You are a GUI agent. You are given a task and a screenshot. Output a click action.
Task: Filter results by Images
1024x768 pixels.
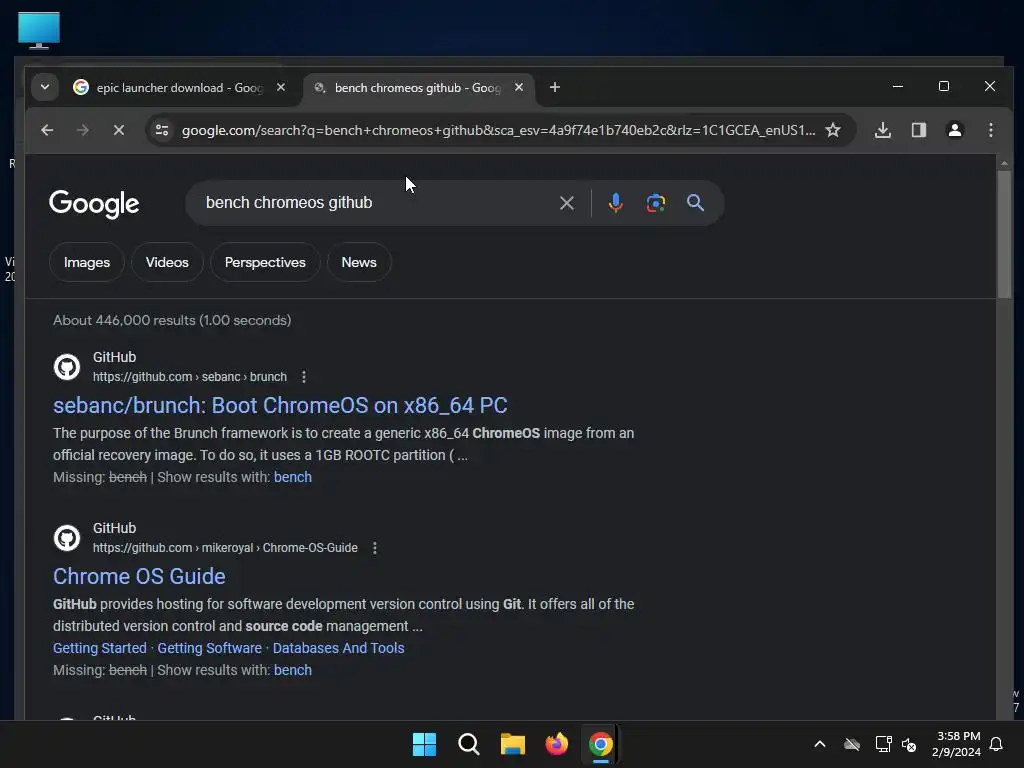(87, 262)
